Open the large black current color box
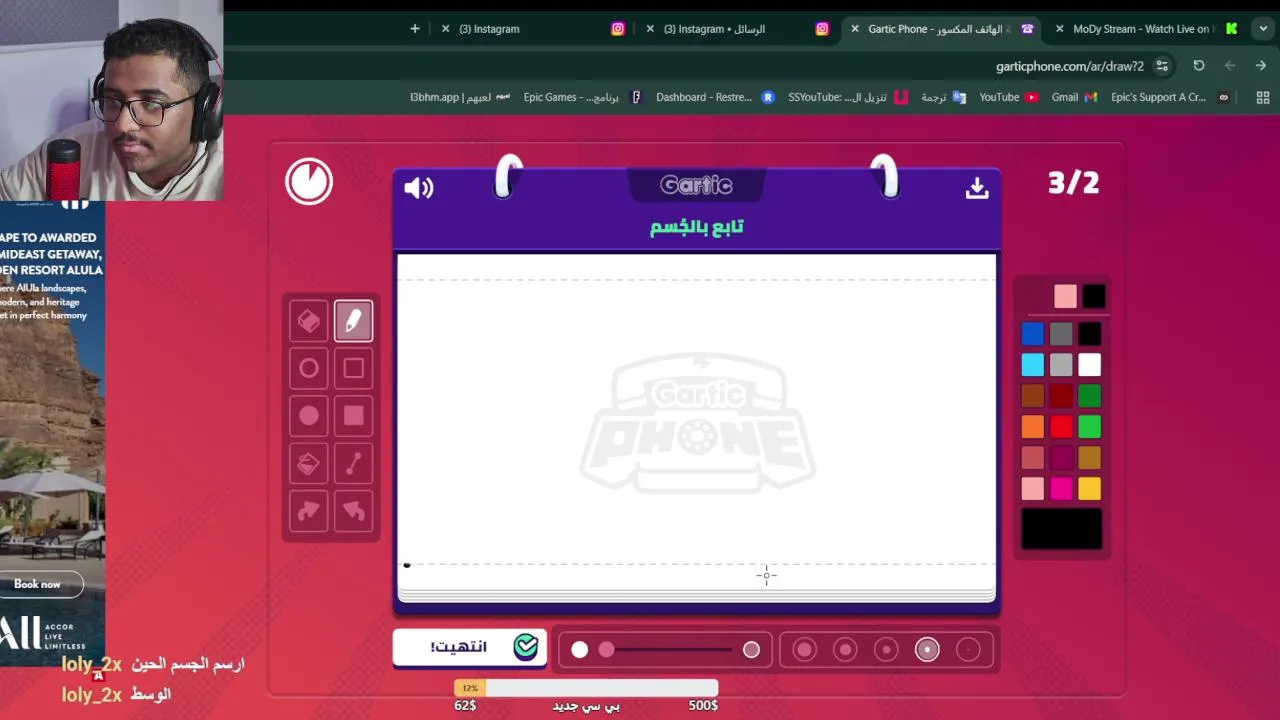This screenshot has width=1280, height=720. tap(1062, 529)
